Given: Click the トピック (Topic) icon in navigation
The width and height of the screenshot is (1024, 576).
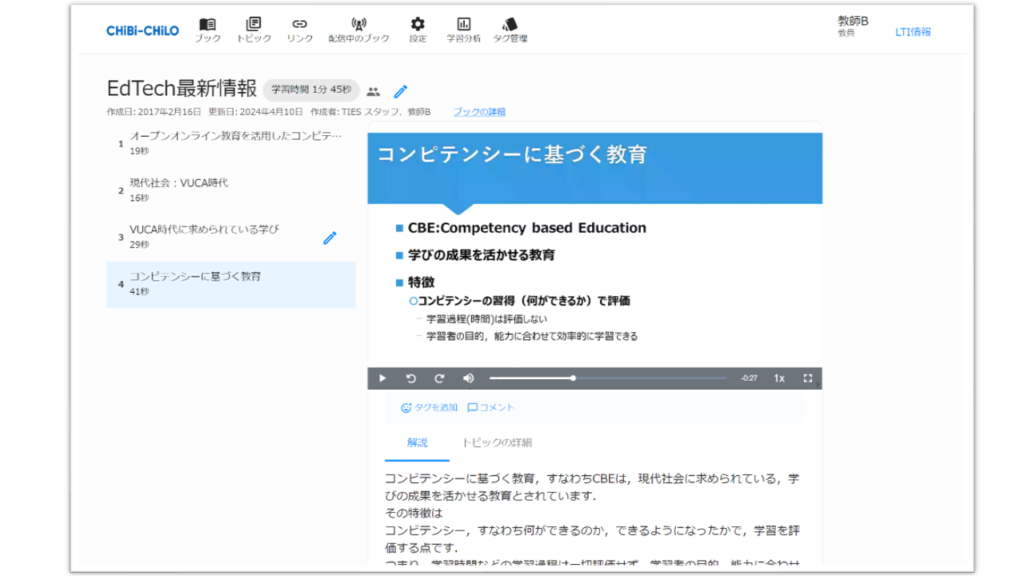Looking at the screenshot, I should [253, 25].
